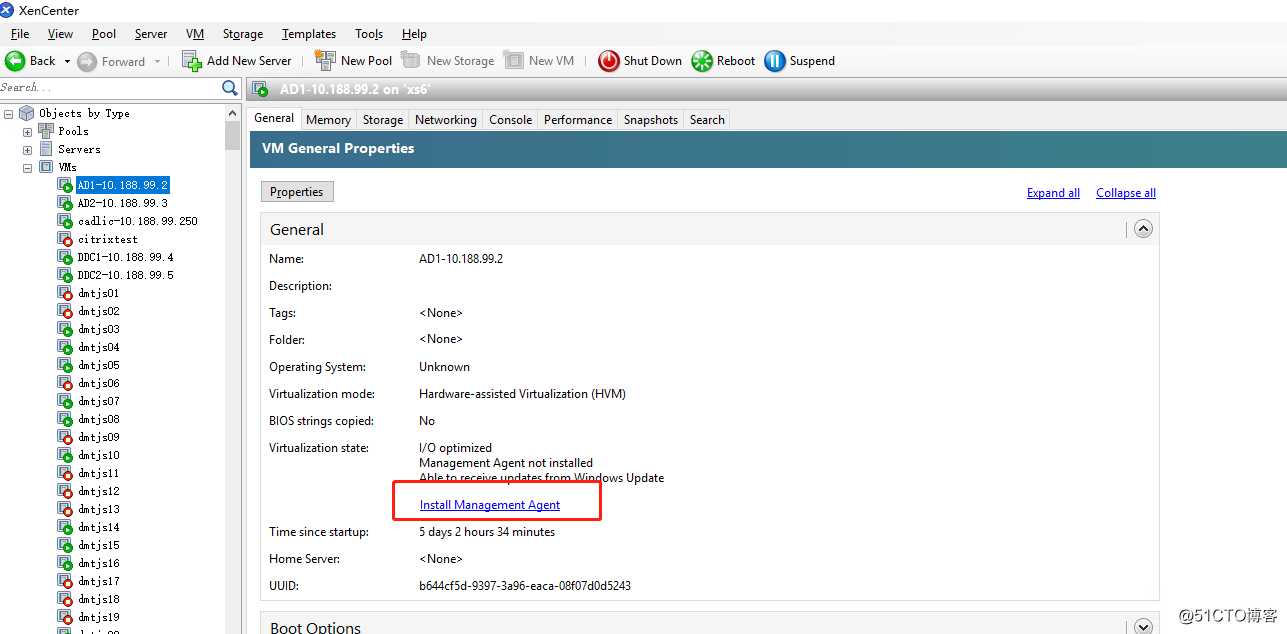Open the Help menu

[414, 34]
